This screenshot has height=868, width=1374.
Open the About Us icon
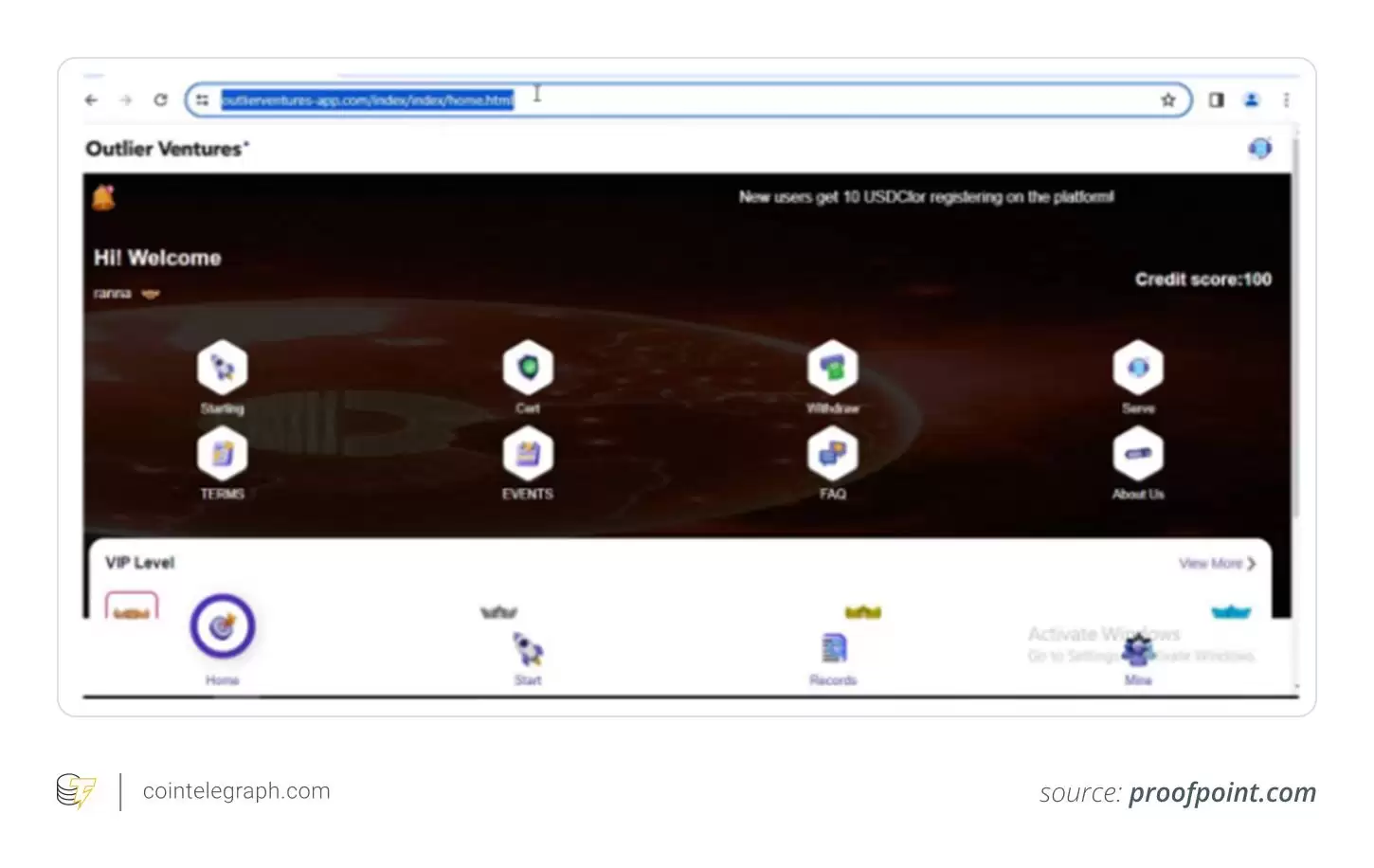click(x=1137, y=454)
